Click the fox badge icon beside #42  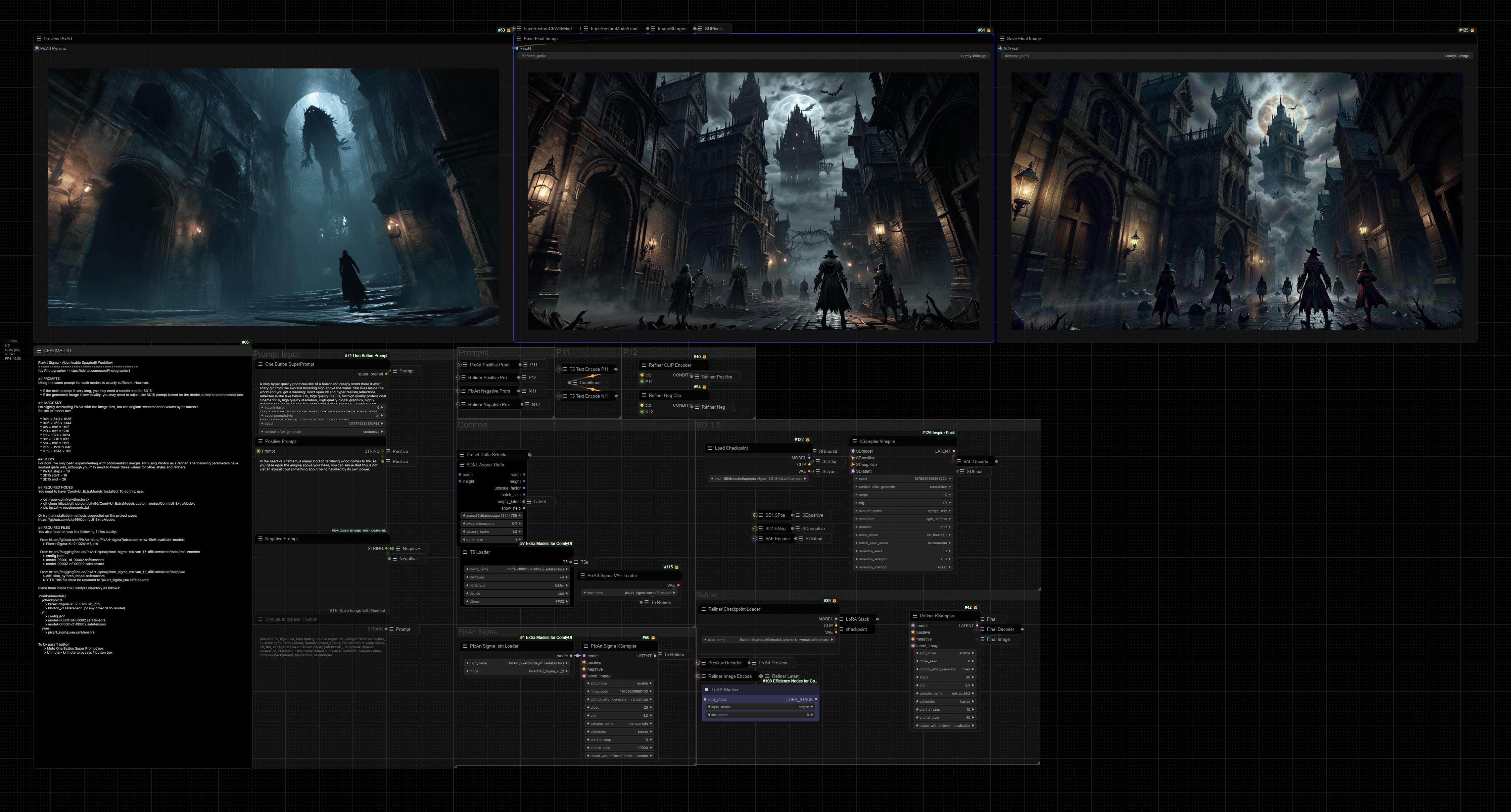click(976, 607)
